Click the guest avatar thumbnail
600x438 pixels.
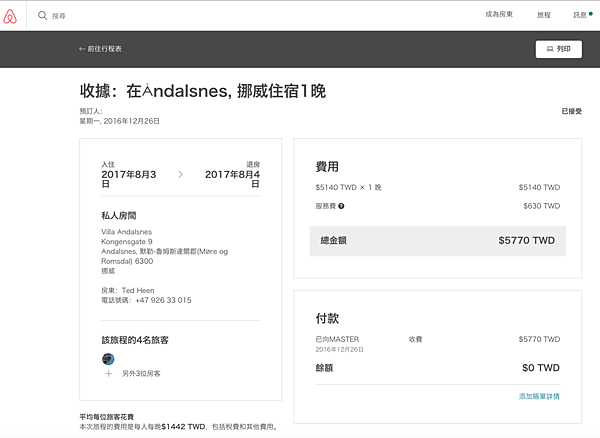coord(108,359)
